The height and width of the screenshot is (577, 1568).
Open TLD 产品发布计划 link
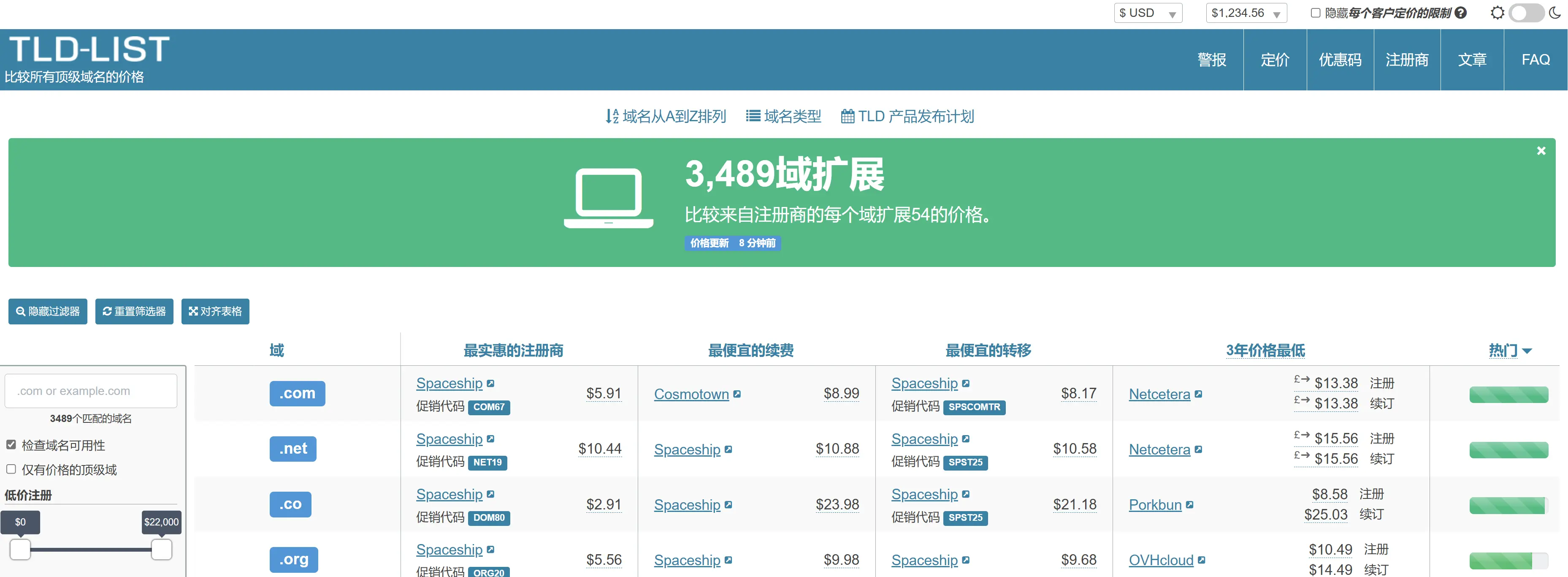[x=907, y=117]
